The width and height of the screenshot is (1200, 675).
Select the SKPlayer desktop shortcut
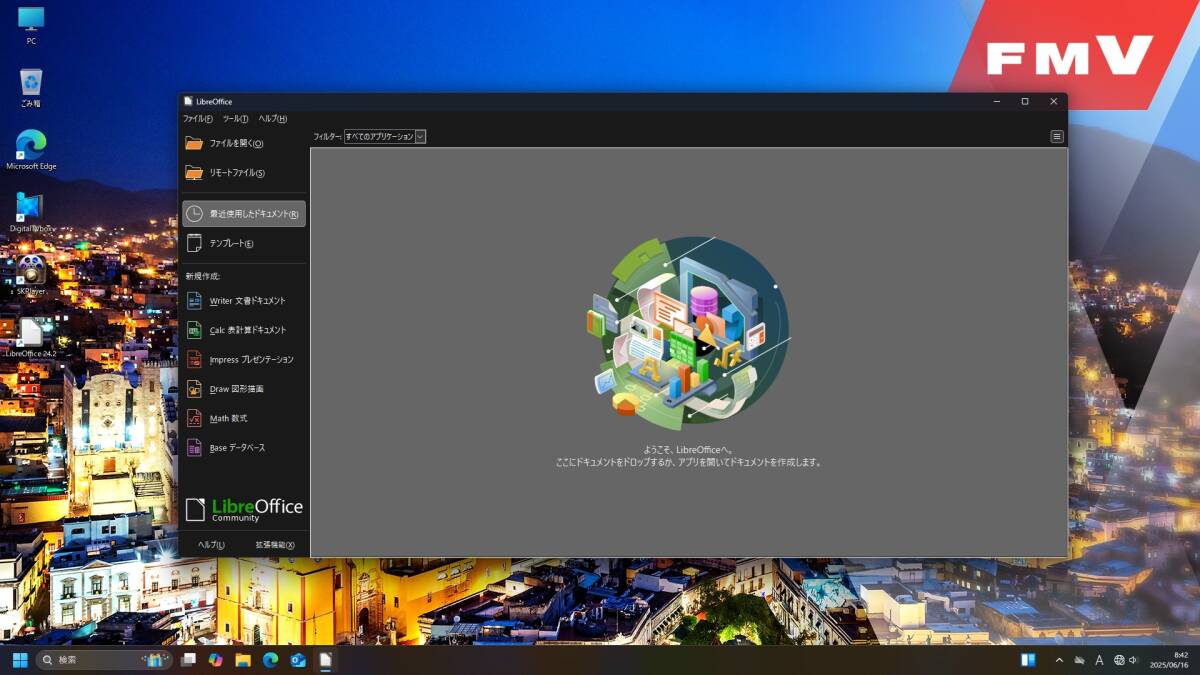[x=31, y=275]
